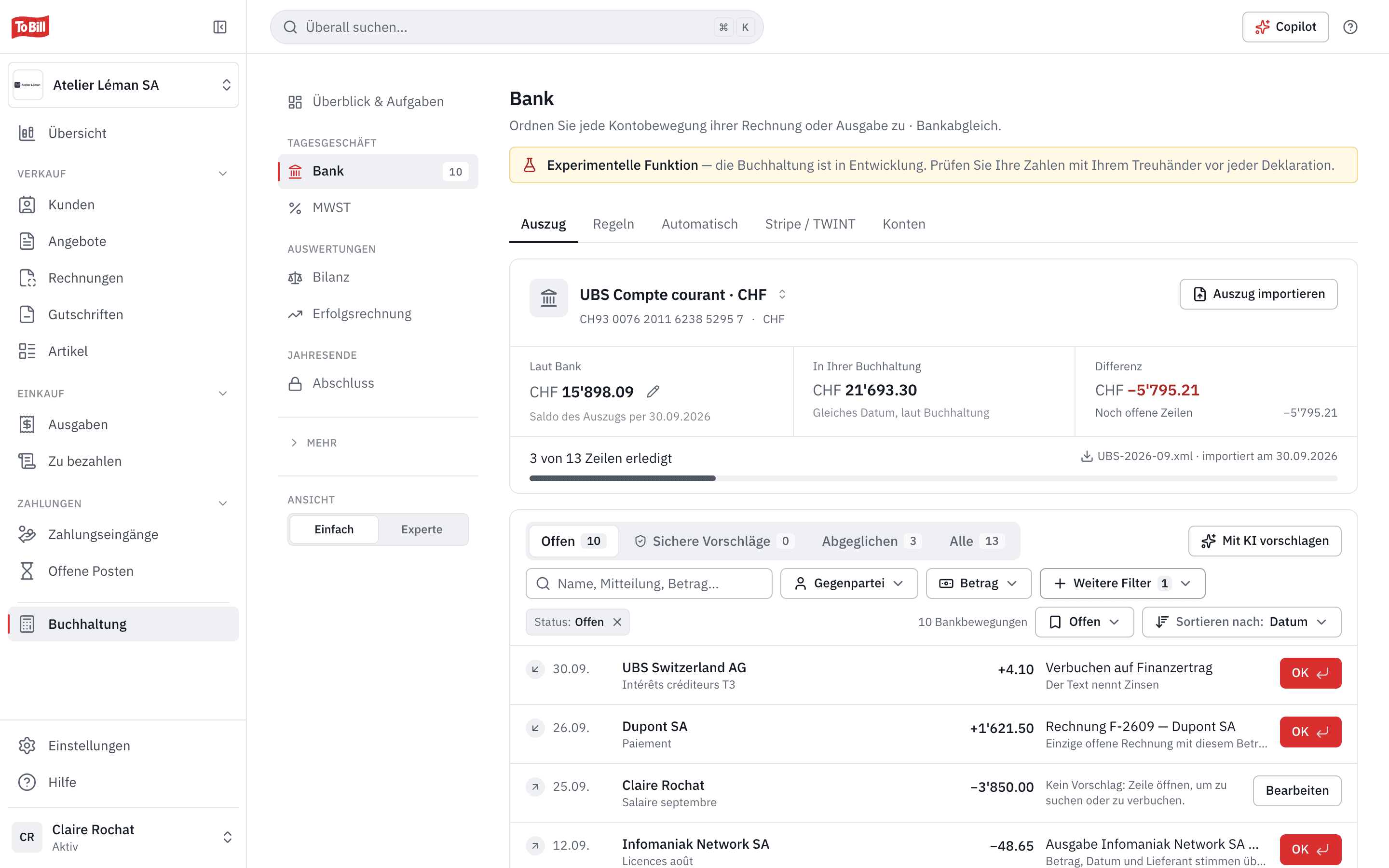Viewport: 1389px width, 868px height.
Task: Switch to the Konten tab
Action: tap(903, 224)
